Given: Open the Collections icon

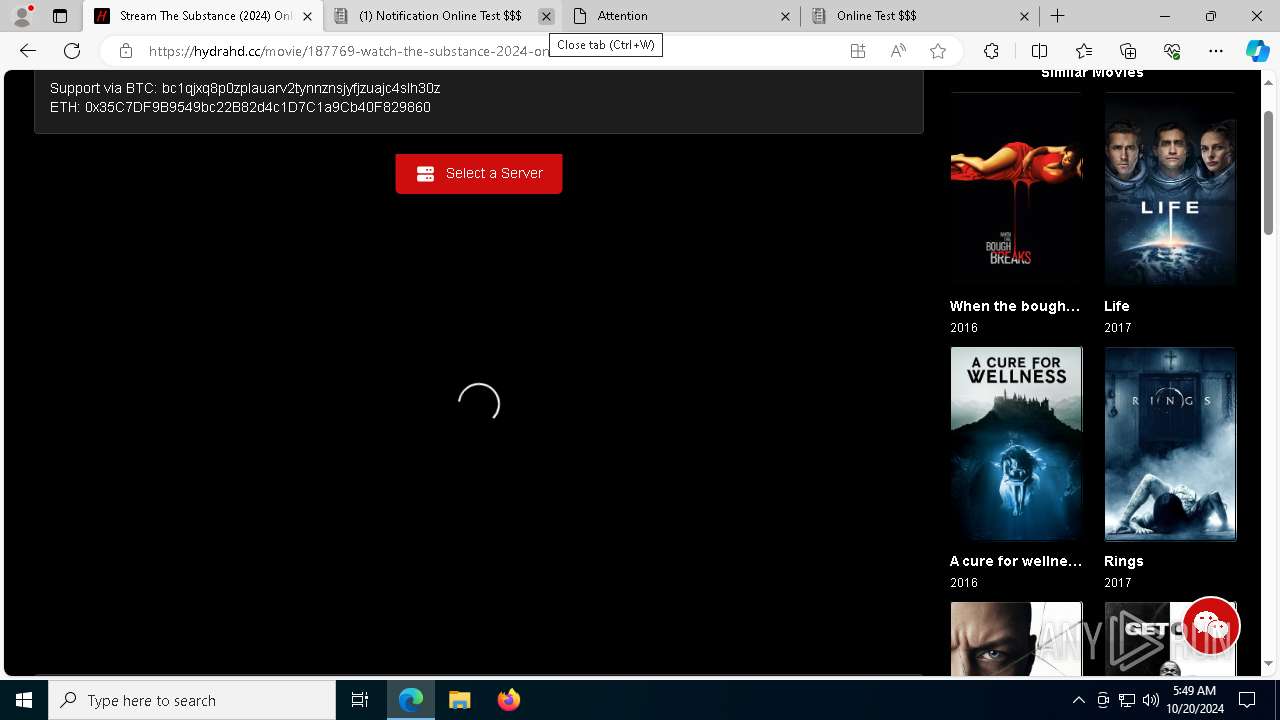Looking at the screenshot, I should click(x=1128, y=51).
